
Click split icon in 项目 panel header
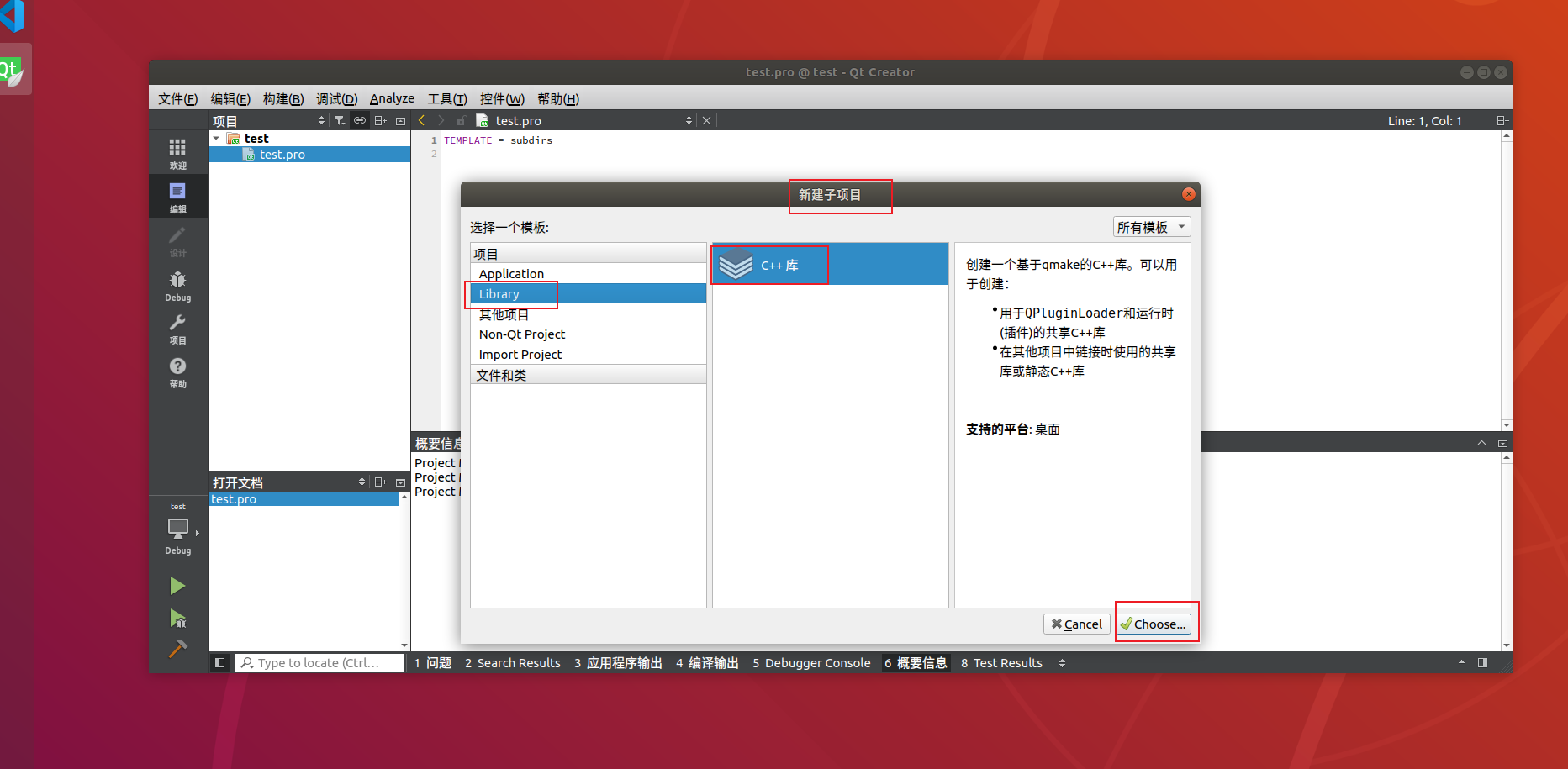click(x=381, y=120)
